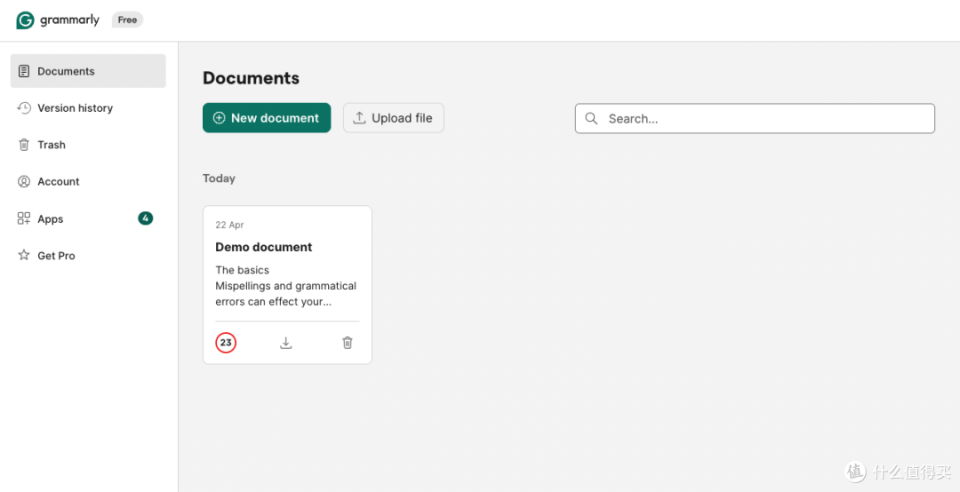Click the Demo document preview text

(286, 286)
